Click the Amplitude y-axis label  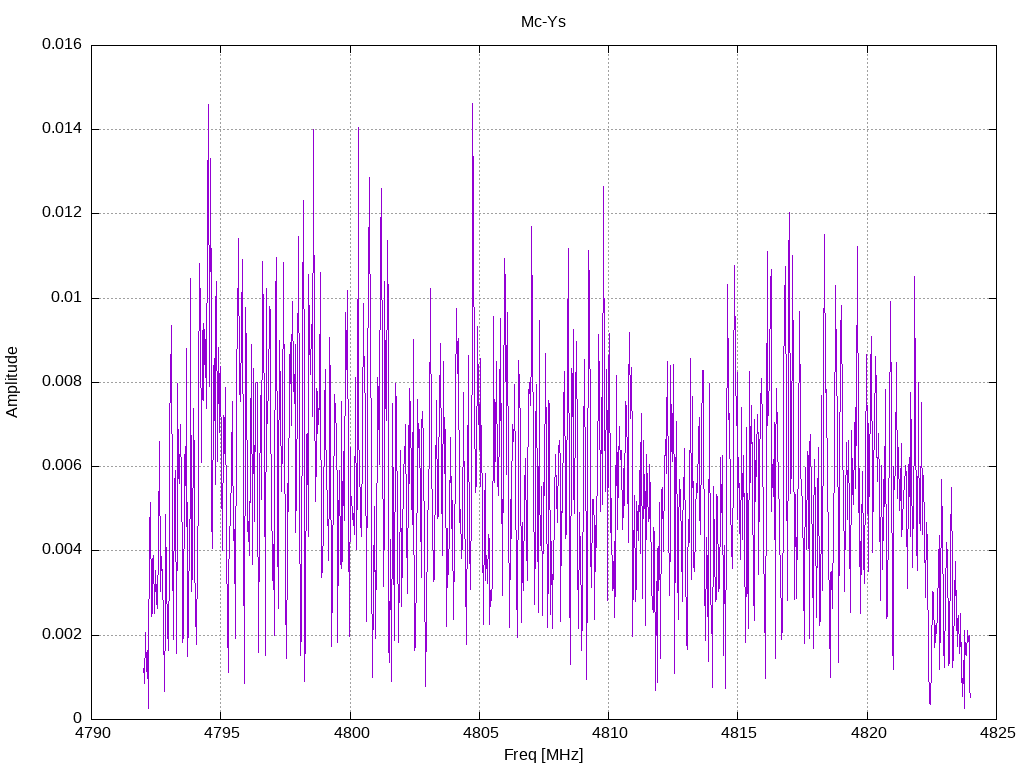[12, 382]
